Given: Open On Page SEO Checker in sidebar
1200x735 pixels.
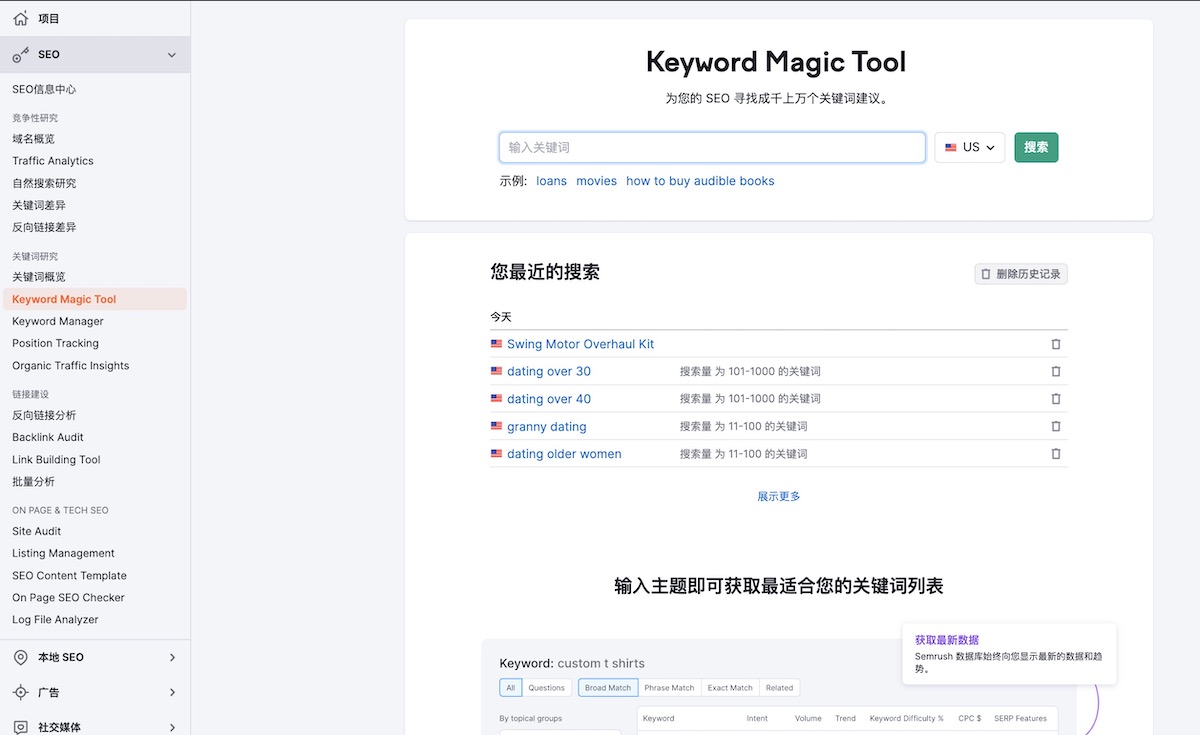Looking at the screenshot, I should click(x=68, y=597).
